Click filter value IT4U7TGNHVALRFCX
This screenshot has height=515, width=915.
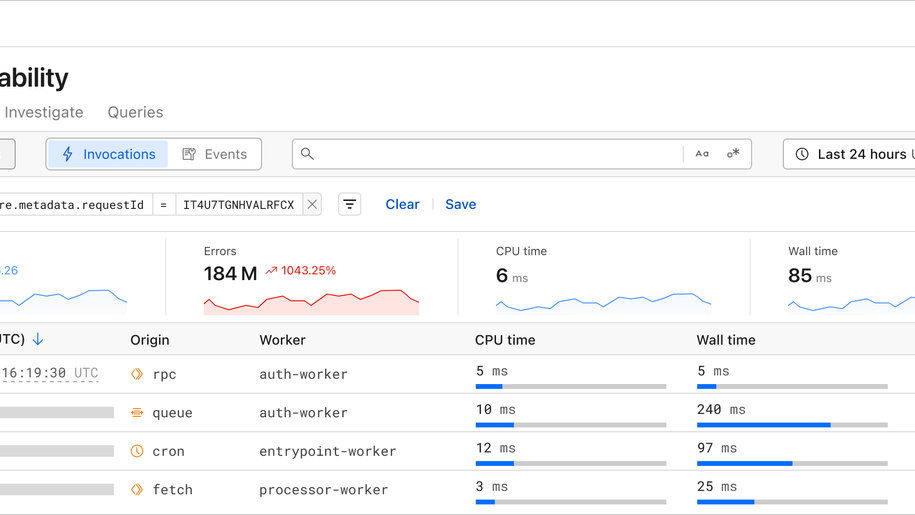pyautogui.click(x=239, y=205)
